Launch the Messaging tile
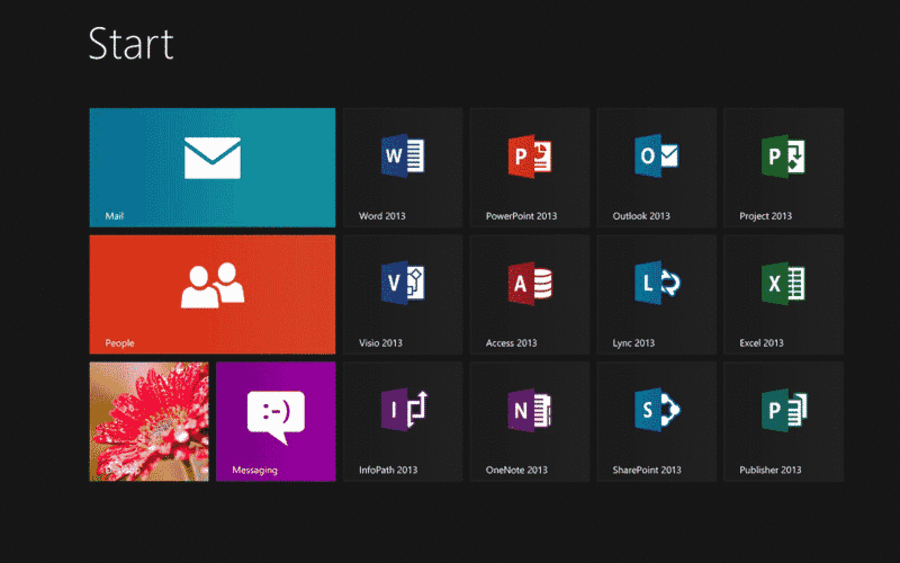 [276, 421]
